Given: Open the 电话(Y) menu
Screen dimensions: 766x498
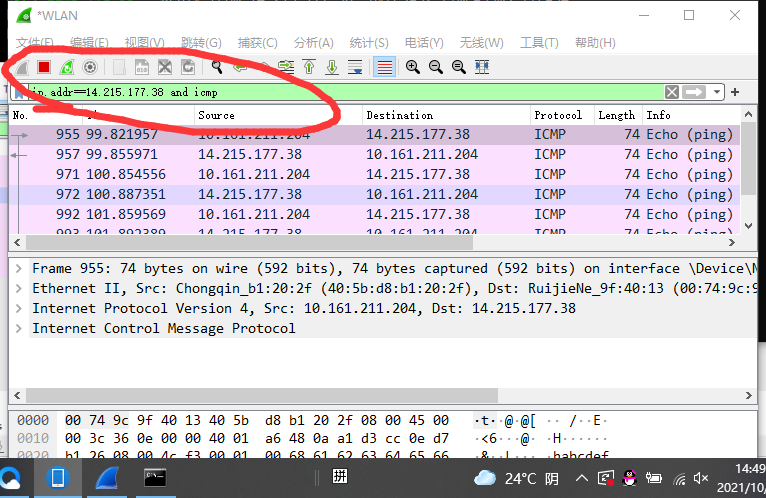Looking at the screenshot, I should (x=424, y=43).
